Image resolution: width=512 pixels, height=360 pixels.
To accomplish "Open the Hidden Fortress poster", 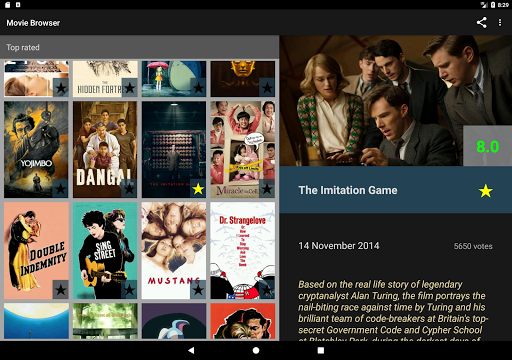I will coord(105,79).
